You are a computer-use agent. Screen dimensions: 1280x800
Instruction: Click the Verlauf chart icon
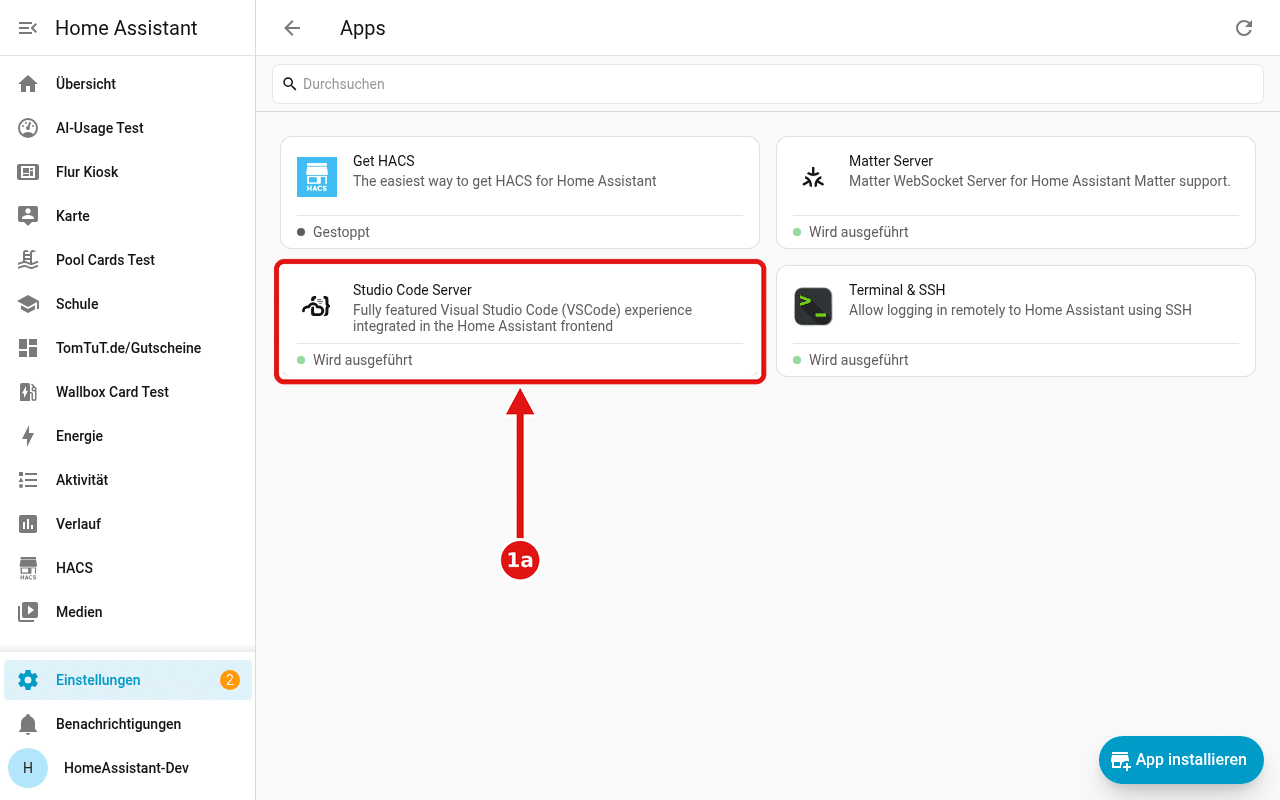tap(28, 524)
